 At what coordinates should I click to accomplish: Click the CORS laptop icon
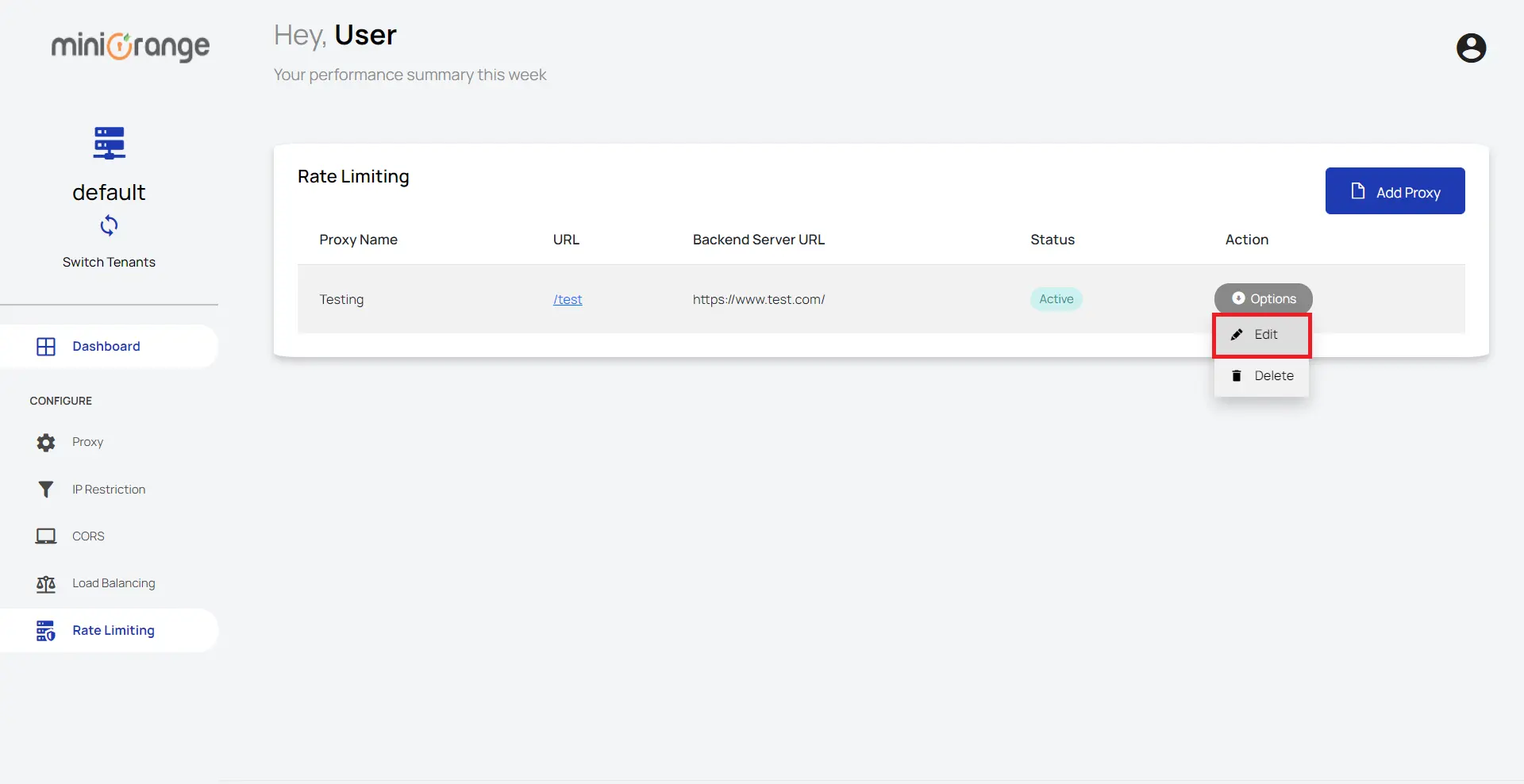coord(46,536)
